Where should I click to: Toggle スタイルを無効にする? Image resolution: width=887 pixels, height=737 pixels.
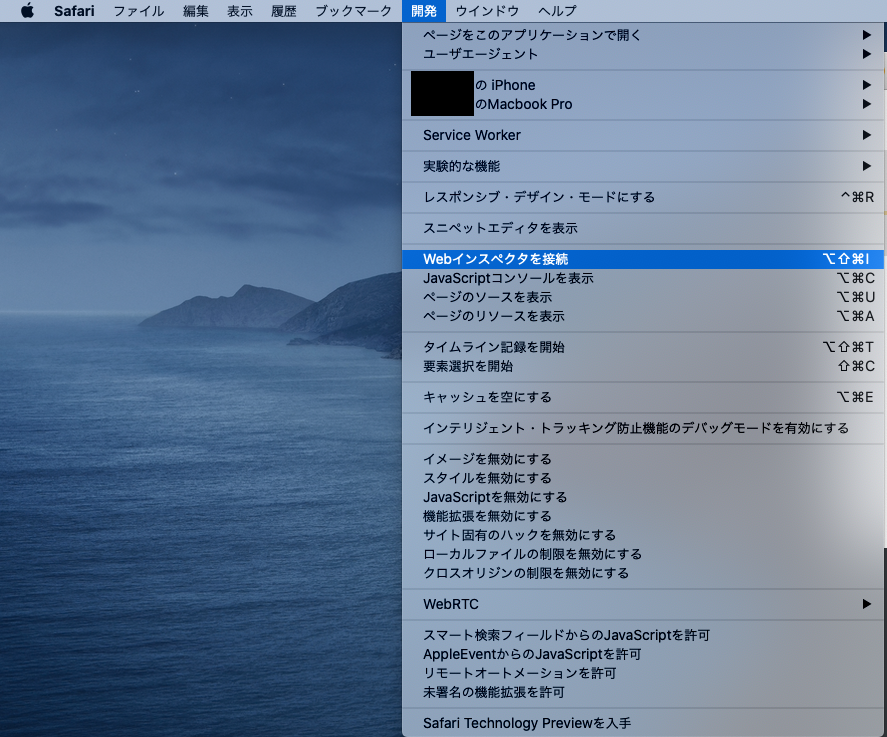tap(643, 478)
